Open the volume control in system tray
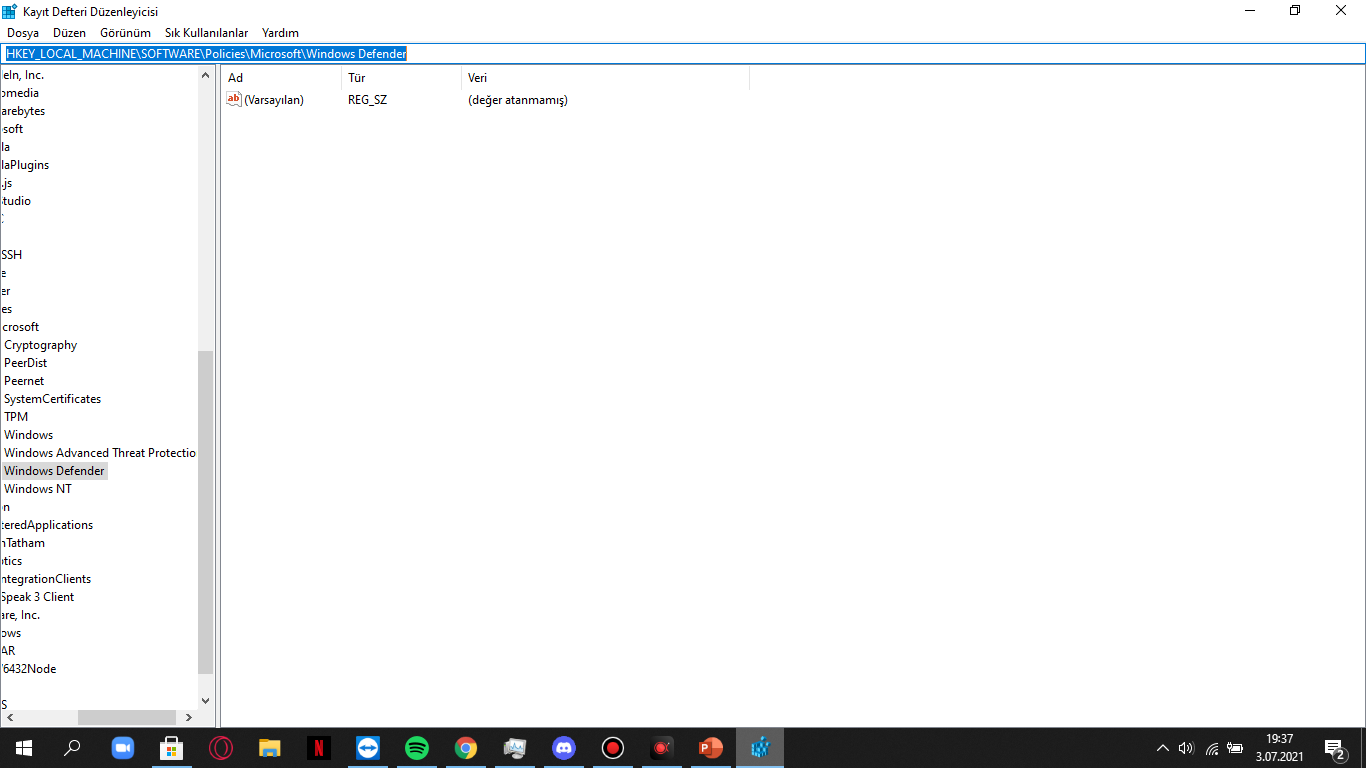The height and width of the screenshot is (768, 1366). (x=1187, y=748)
